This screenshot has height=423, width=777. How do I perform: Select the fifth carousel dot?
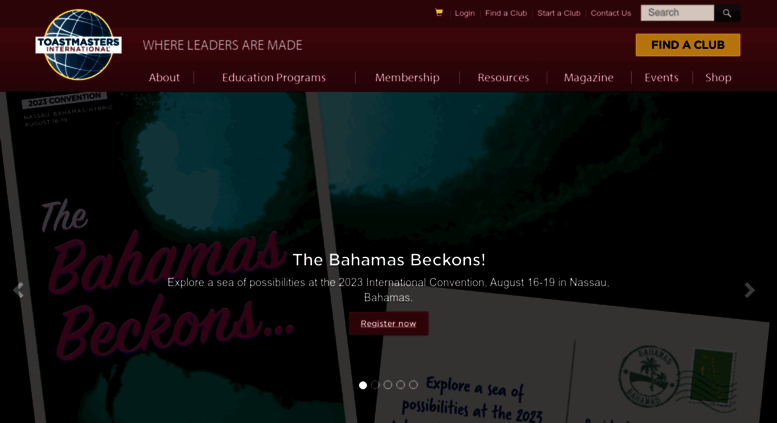pyautogui.click(x=413, y=385)
